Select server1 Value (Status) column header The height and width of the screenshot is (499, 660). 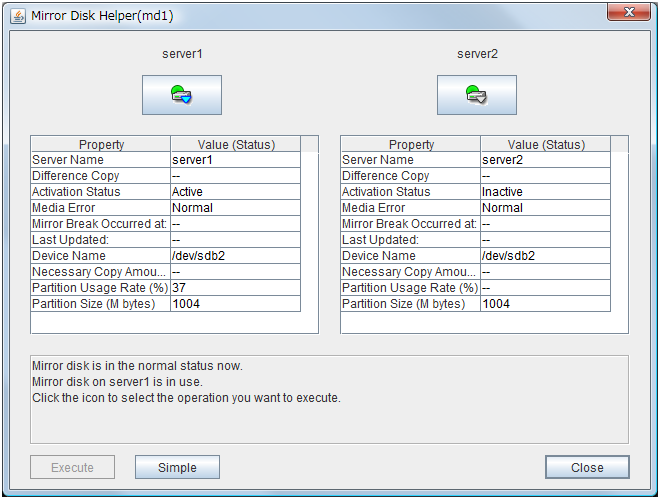[x=235, y=145]
